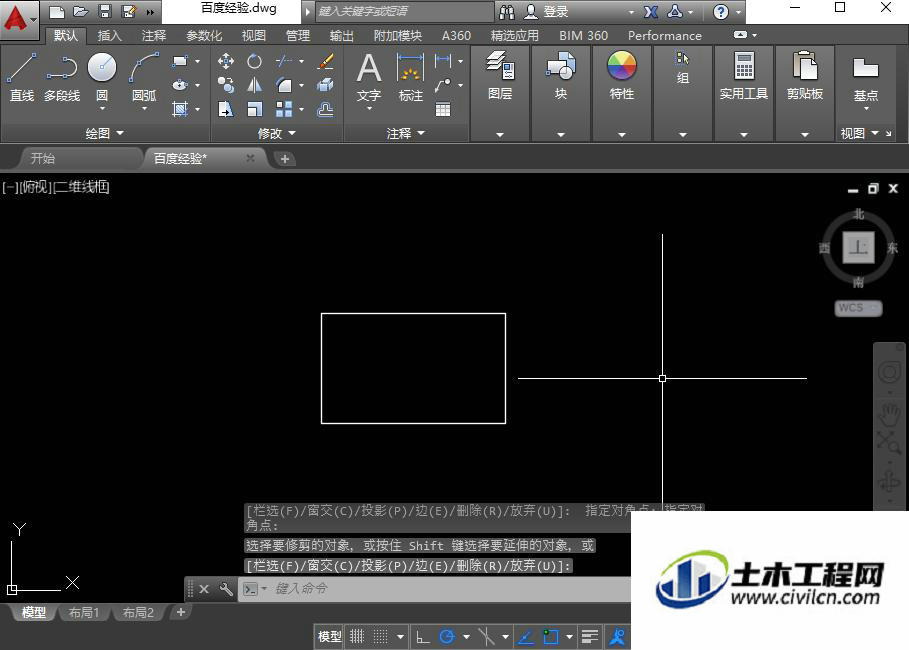
Task: Open the Circle (圆) options dropdown arrow
Action: tap(102, 108)
